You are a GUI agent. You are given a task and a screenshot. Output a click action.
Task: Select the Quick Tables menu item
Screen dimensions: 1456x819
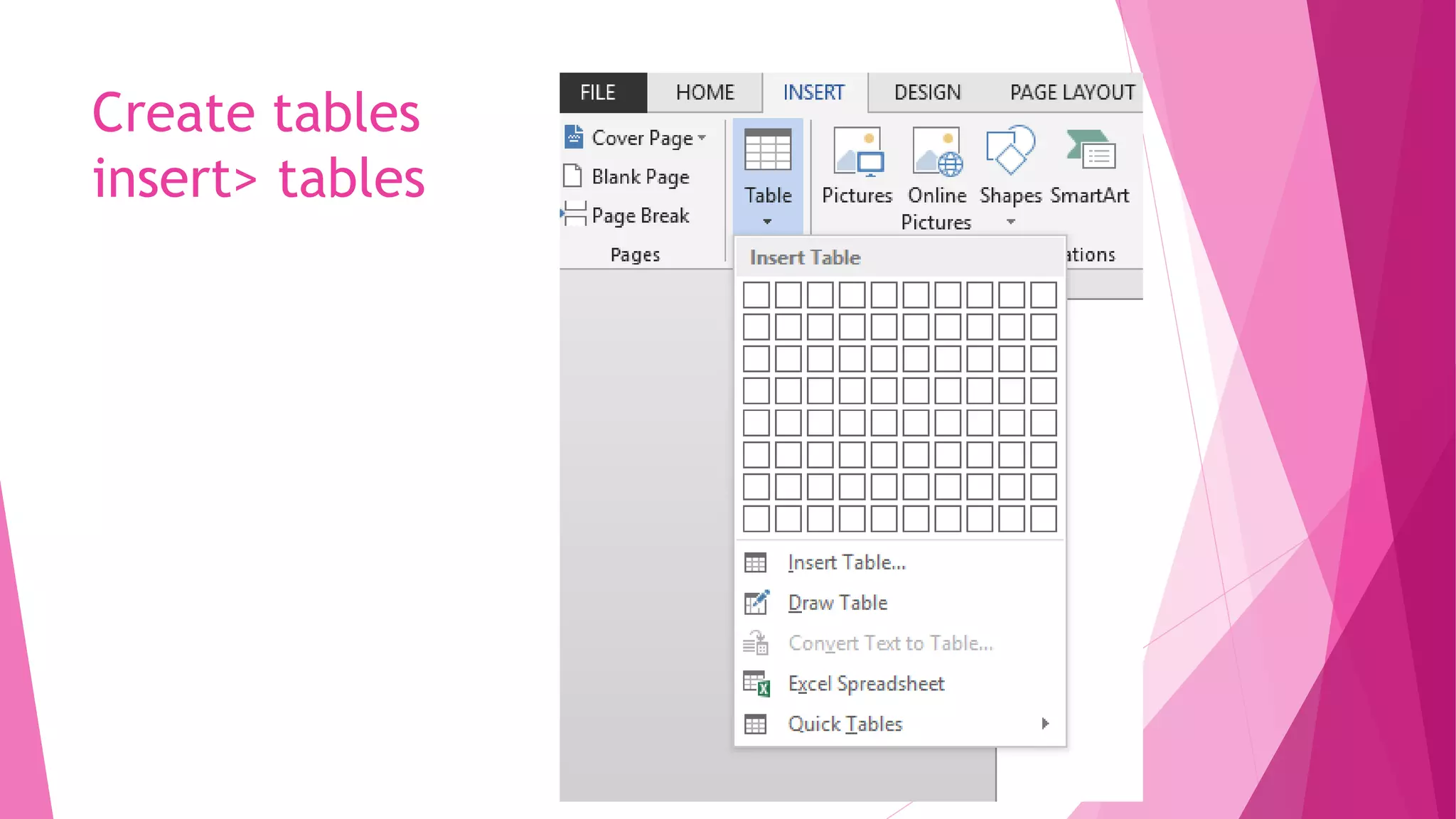[x=845, y=724]
